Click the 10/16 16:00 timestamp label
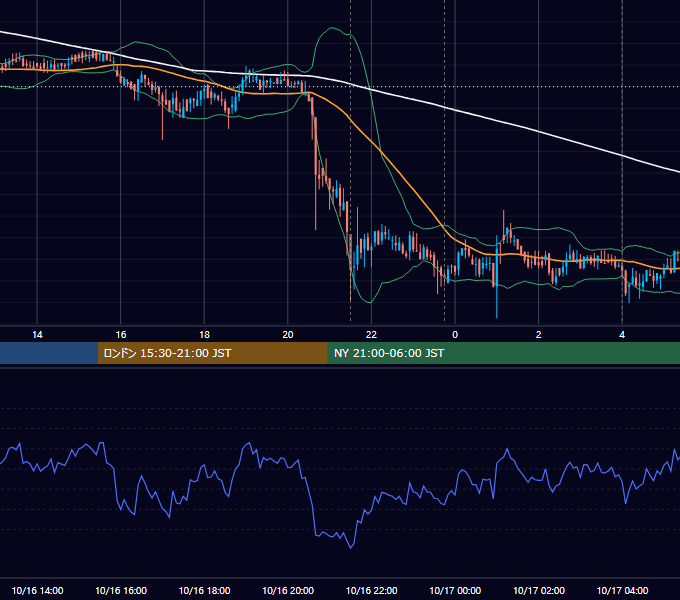This screenshot has height=600, width=680. pyautogui.click(x=121, y=590)
